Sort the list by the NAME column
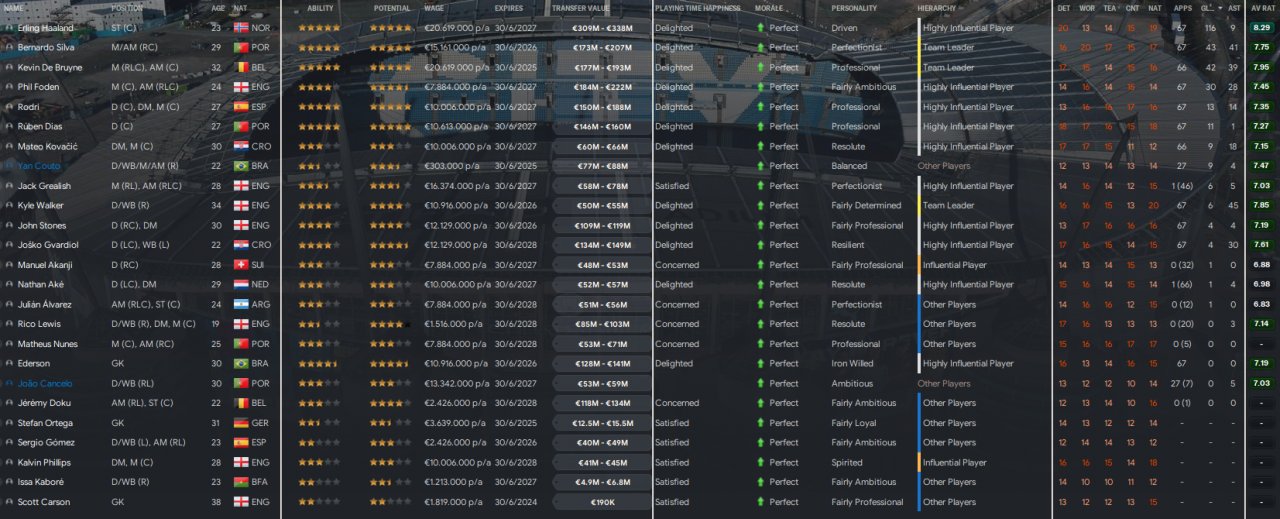 [15, 8]
